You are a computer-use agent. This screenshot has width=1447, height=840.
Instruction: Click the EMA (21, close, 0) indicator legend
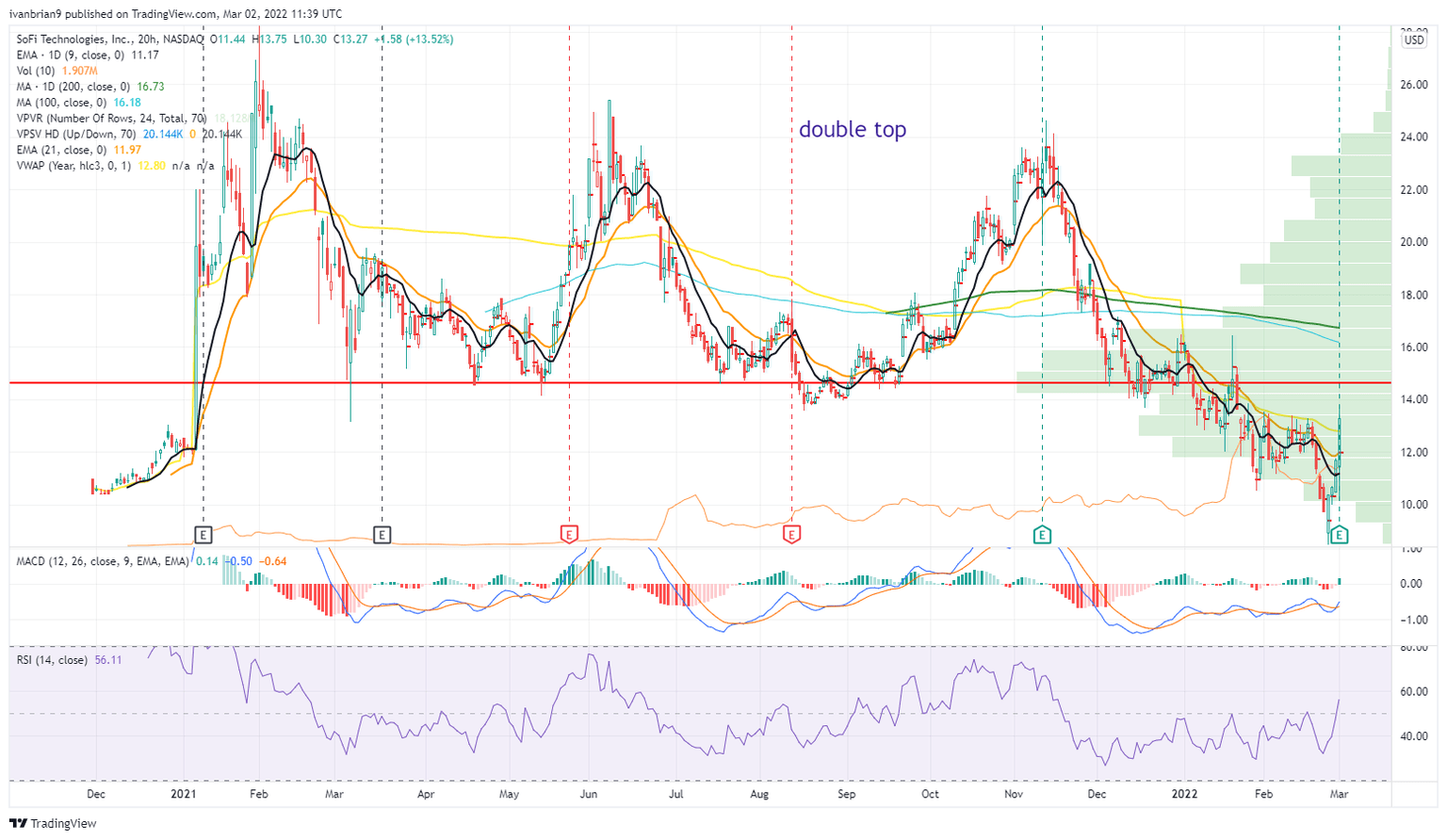(x=62, y=150)
